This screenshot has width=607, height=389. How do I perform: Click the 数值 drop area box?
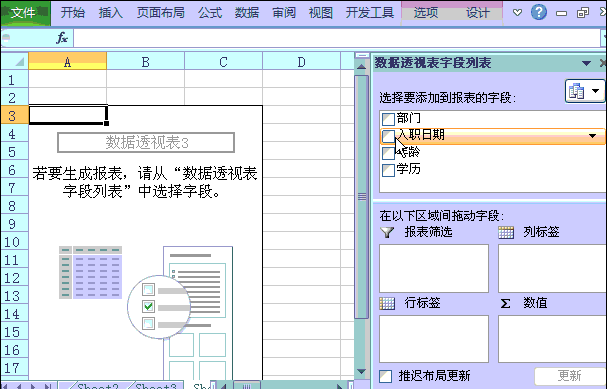pos(552,339)
